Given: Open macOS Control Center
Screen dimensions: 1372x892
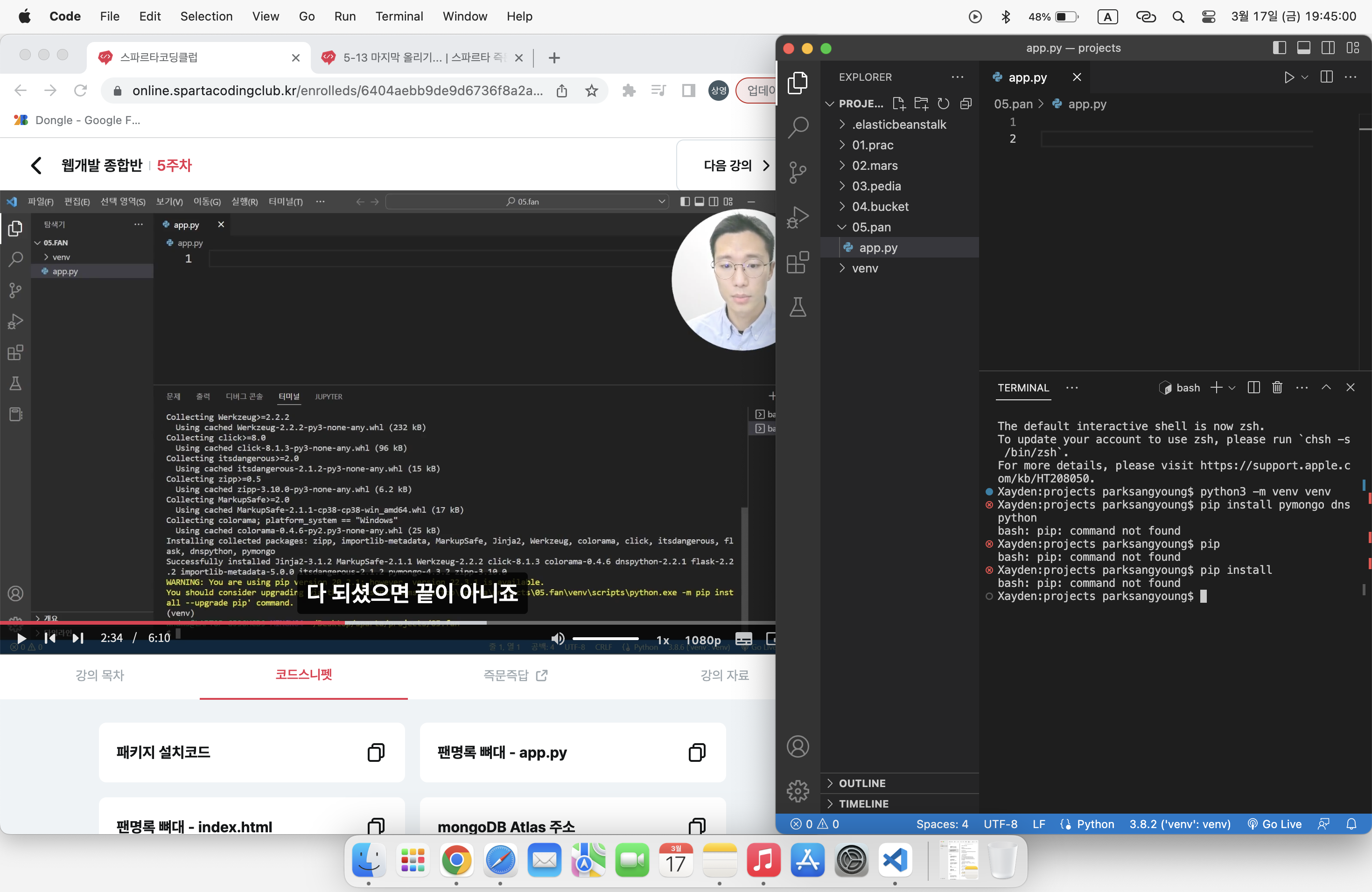Looking at the screenshot, I should click(1208, 17).
